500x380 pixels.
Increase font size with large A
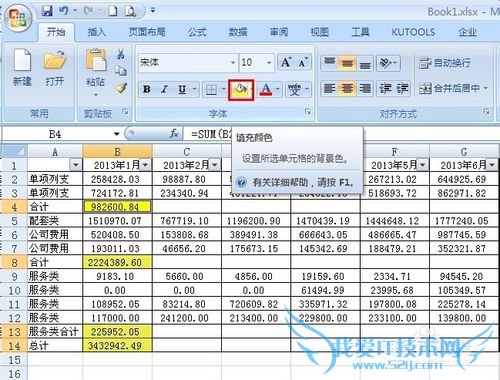(x=286, y=62)
